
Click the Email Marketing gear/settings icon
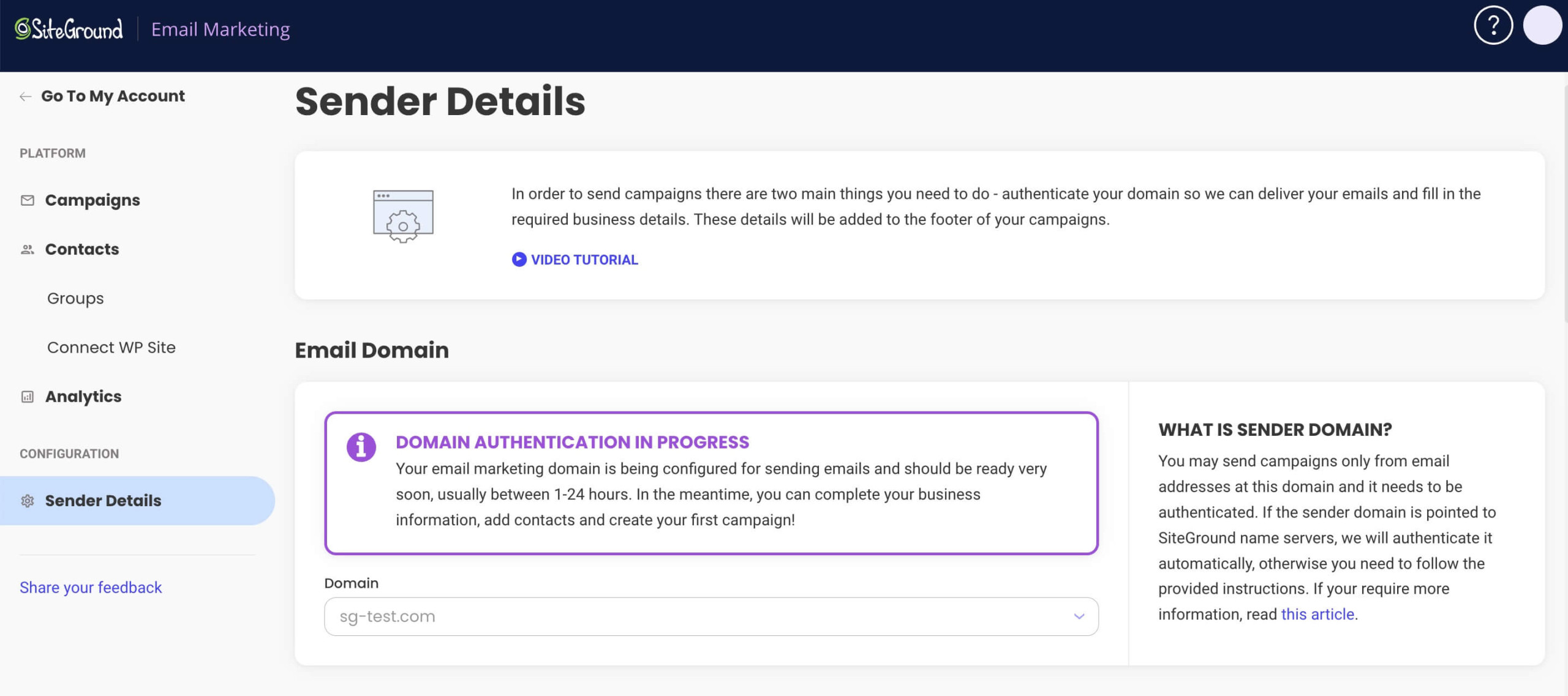[27, 500]
